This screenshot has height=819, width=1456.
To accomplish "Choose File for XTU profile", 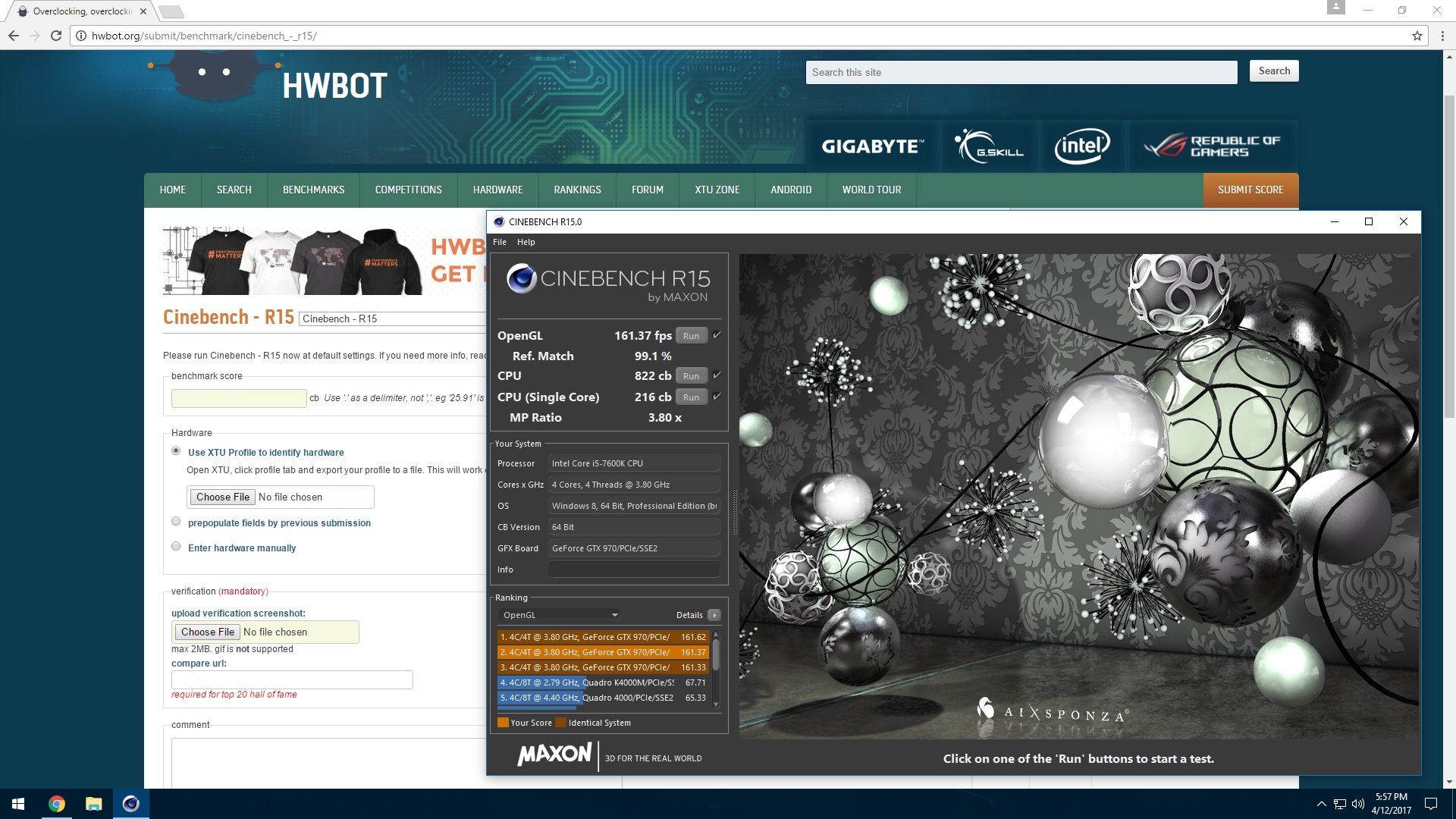I will [x=222, y=497].
